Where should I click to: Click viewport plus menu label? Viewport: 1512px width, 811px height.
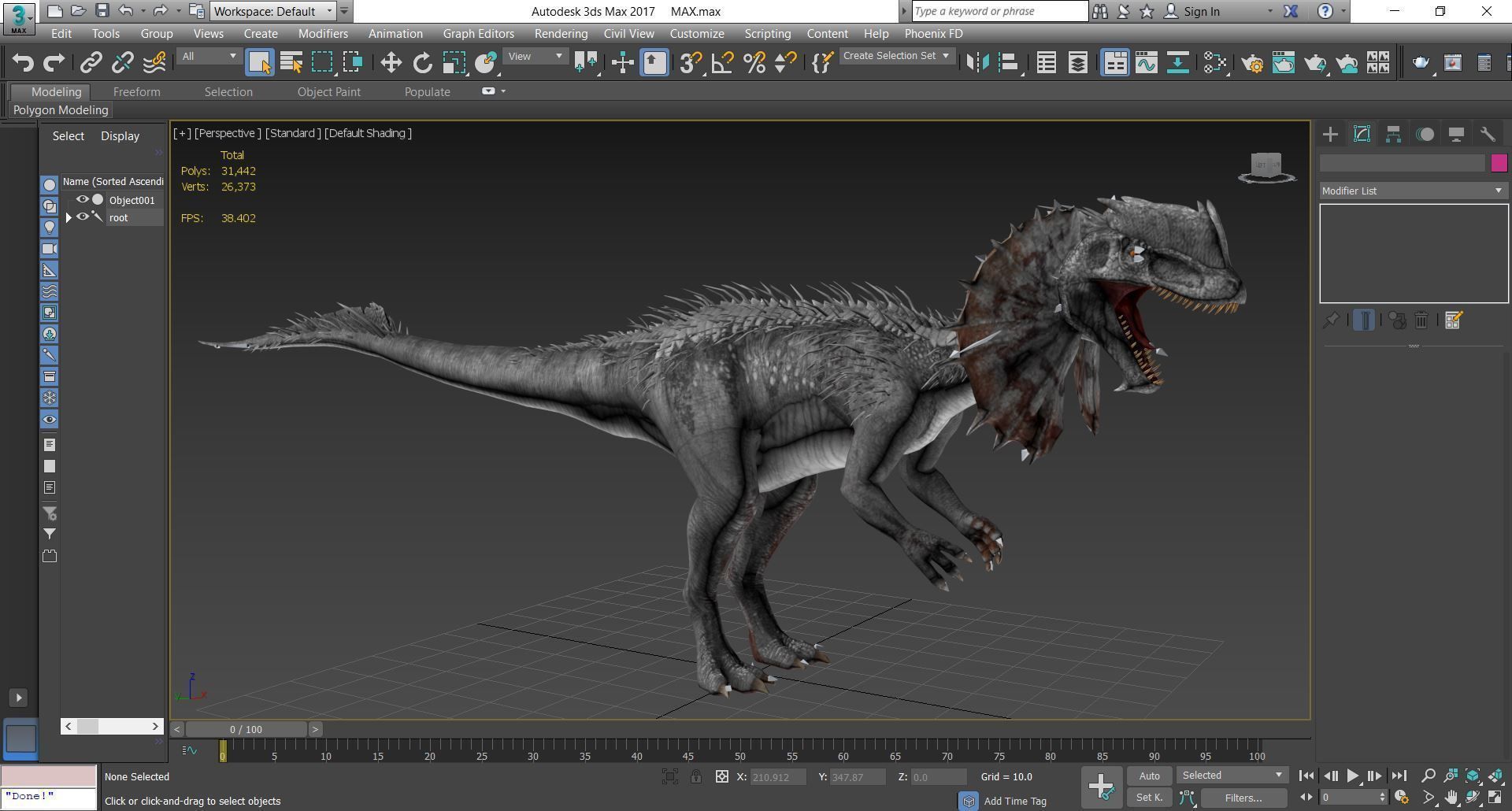182,133
